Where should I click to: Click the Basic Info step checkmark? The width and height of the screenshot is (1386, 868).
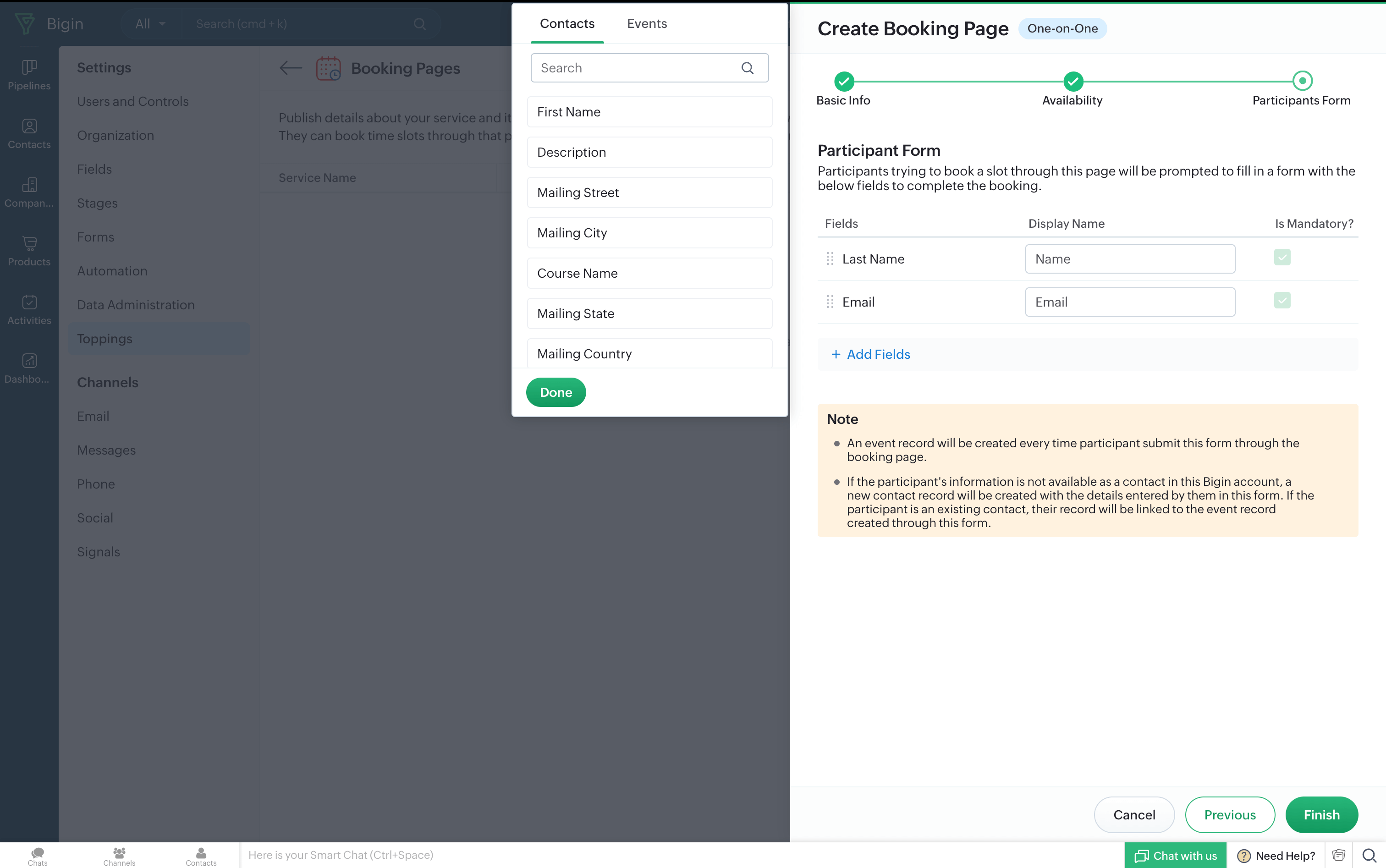[x=843, y=82]
